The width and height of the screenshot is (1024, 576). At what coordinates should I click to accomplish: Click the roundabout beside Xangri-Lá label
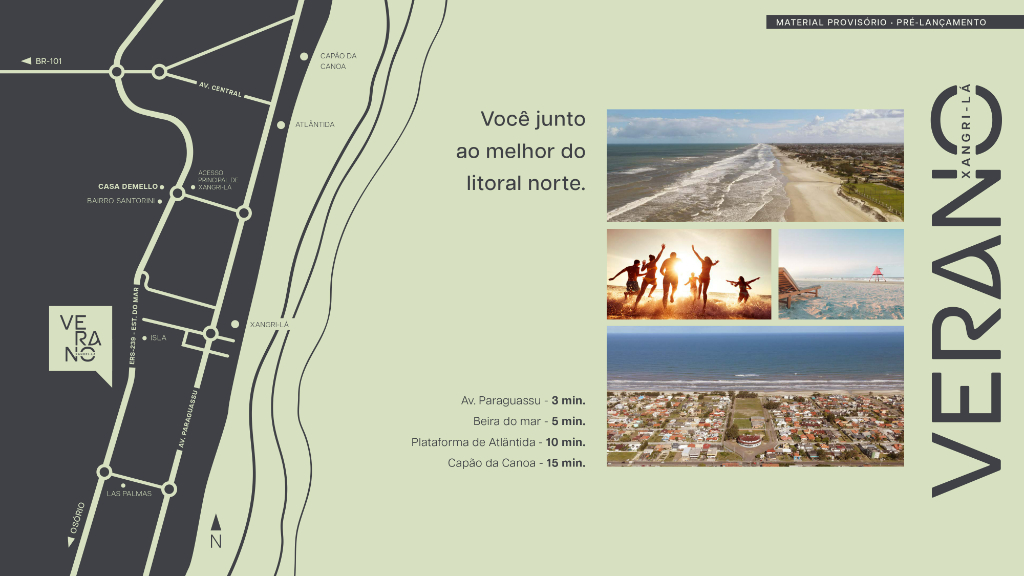pos(210,334)
